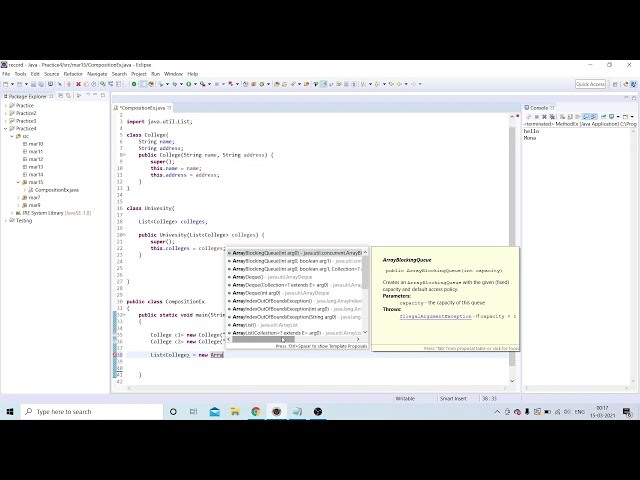
Task: Click IllegalArgumentException link in Javadoc popup
Action: click(x=436, y=316)
